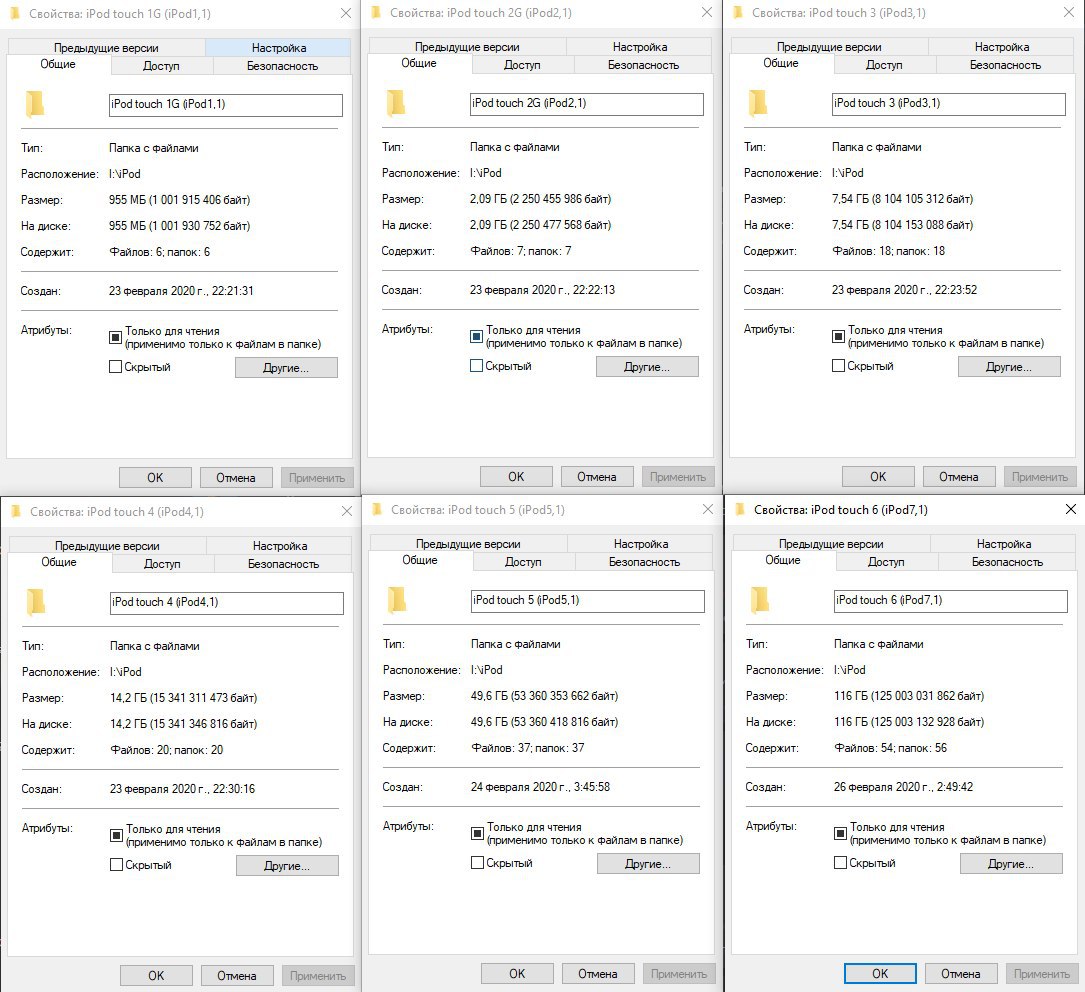Open Безопасность tab in iPod touch 2G window
The image size is (1085, 992).
click(x=643, y=65)
